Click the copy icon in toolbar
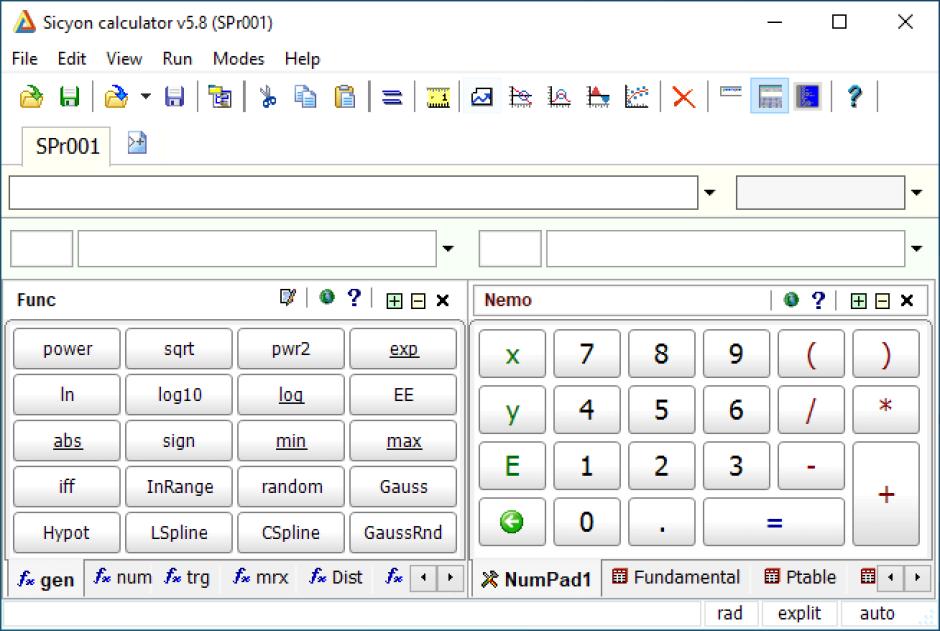This screenshot has width=940, height=631. pos(305,96)
